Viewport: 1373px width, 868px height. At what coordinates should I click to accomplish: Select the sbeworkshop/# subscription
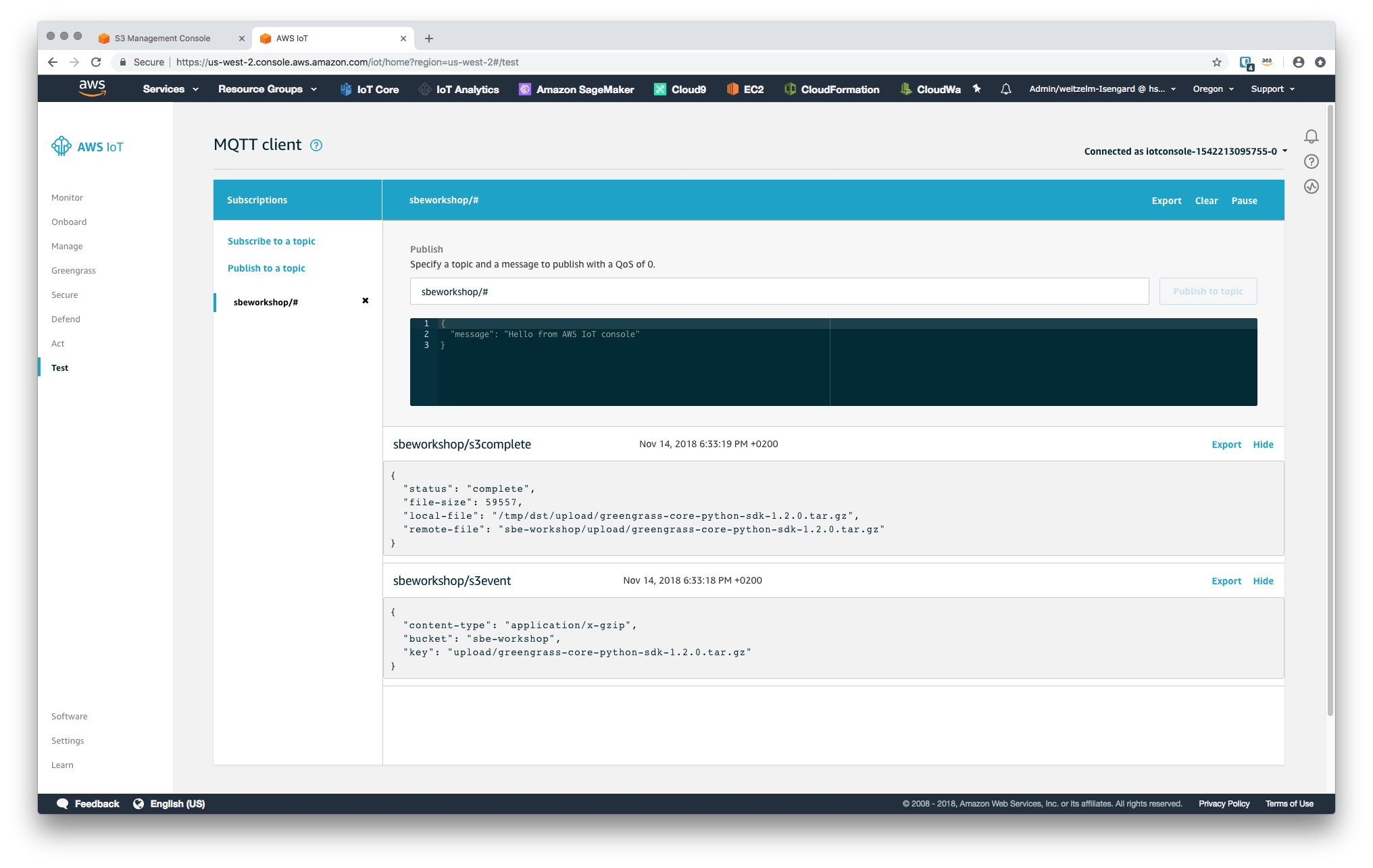pos(266,302)
